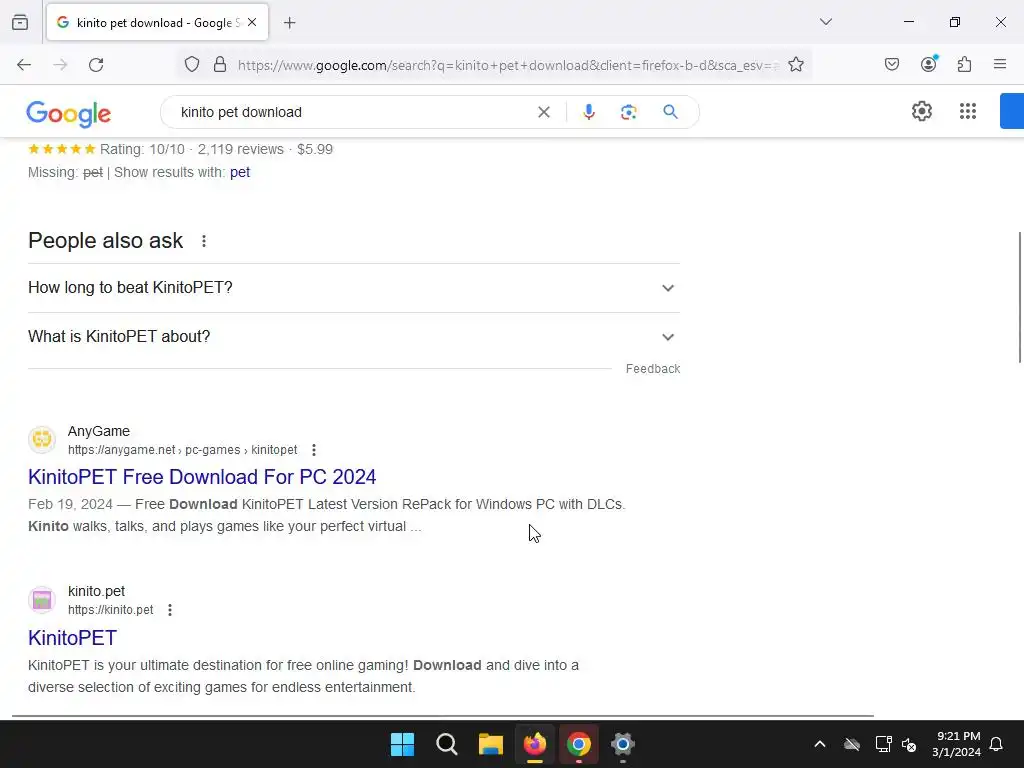
Task: Submit search with magnifier icon
Action: coord(670,112)
